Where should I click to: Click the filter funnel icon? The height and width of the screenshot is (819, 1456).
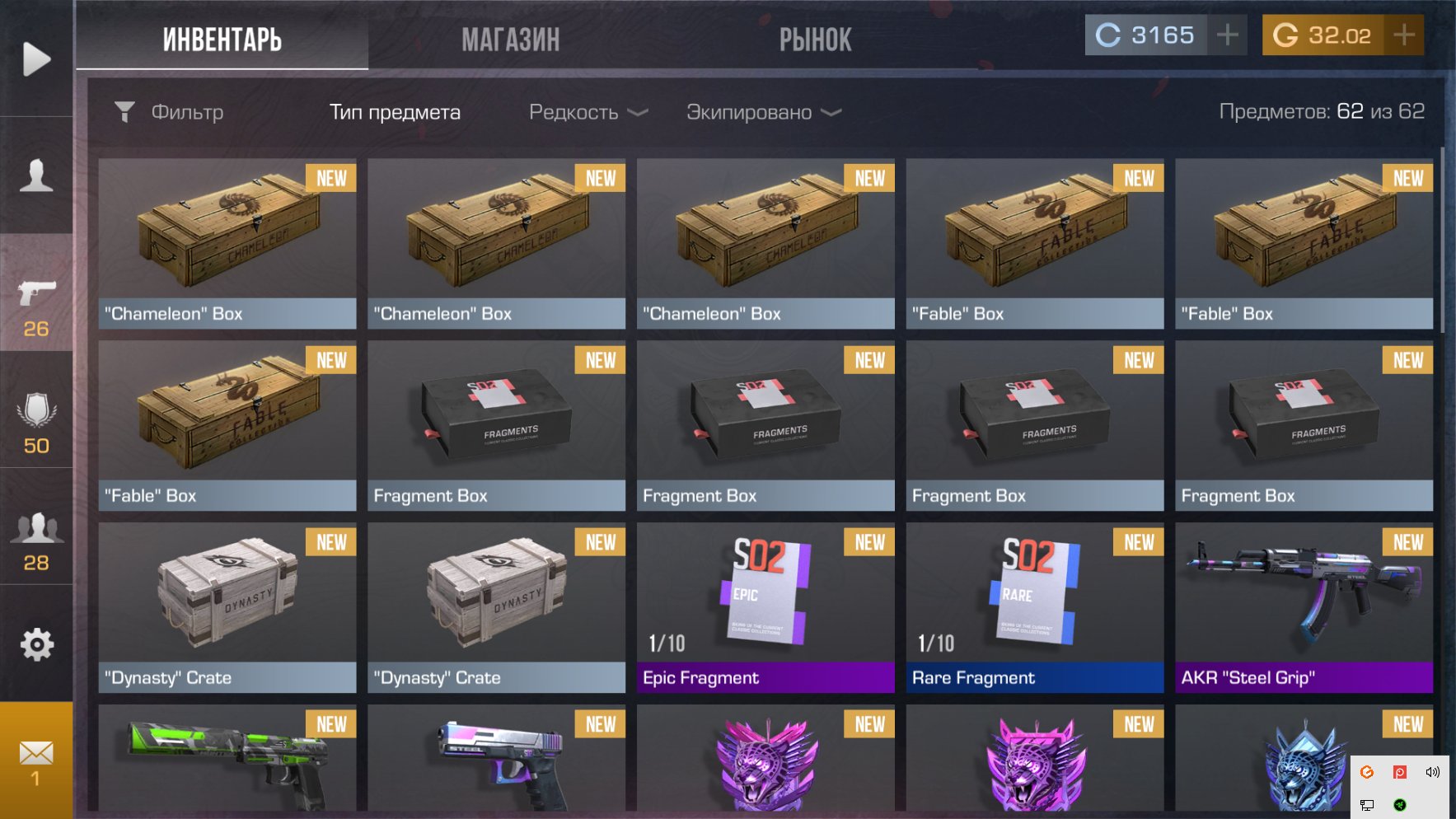pyautogui.click(x=124, y=112)
